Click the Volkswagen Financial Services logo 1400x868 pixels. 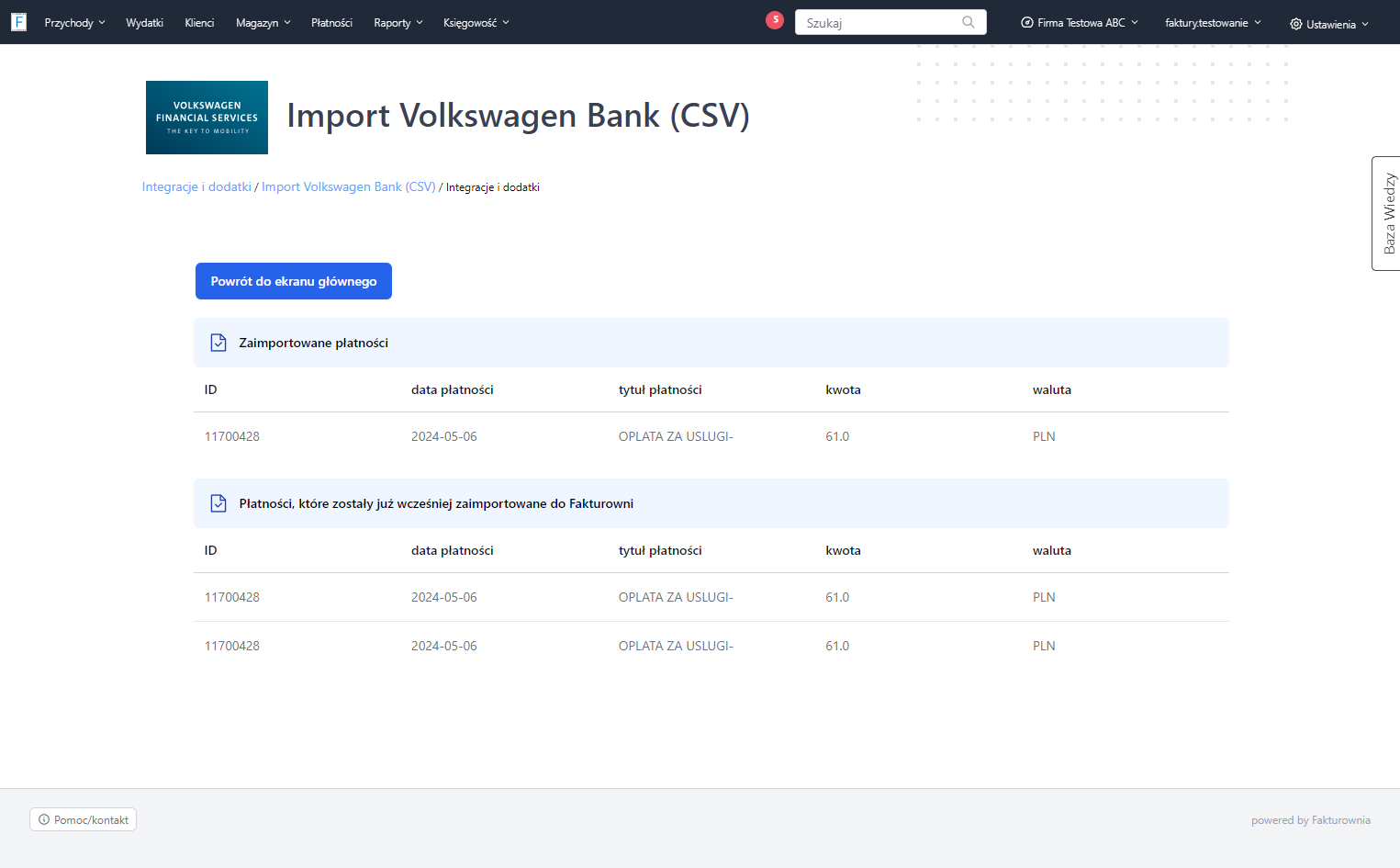tap(207, 118)
